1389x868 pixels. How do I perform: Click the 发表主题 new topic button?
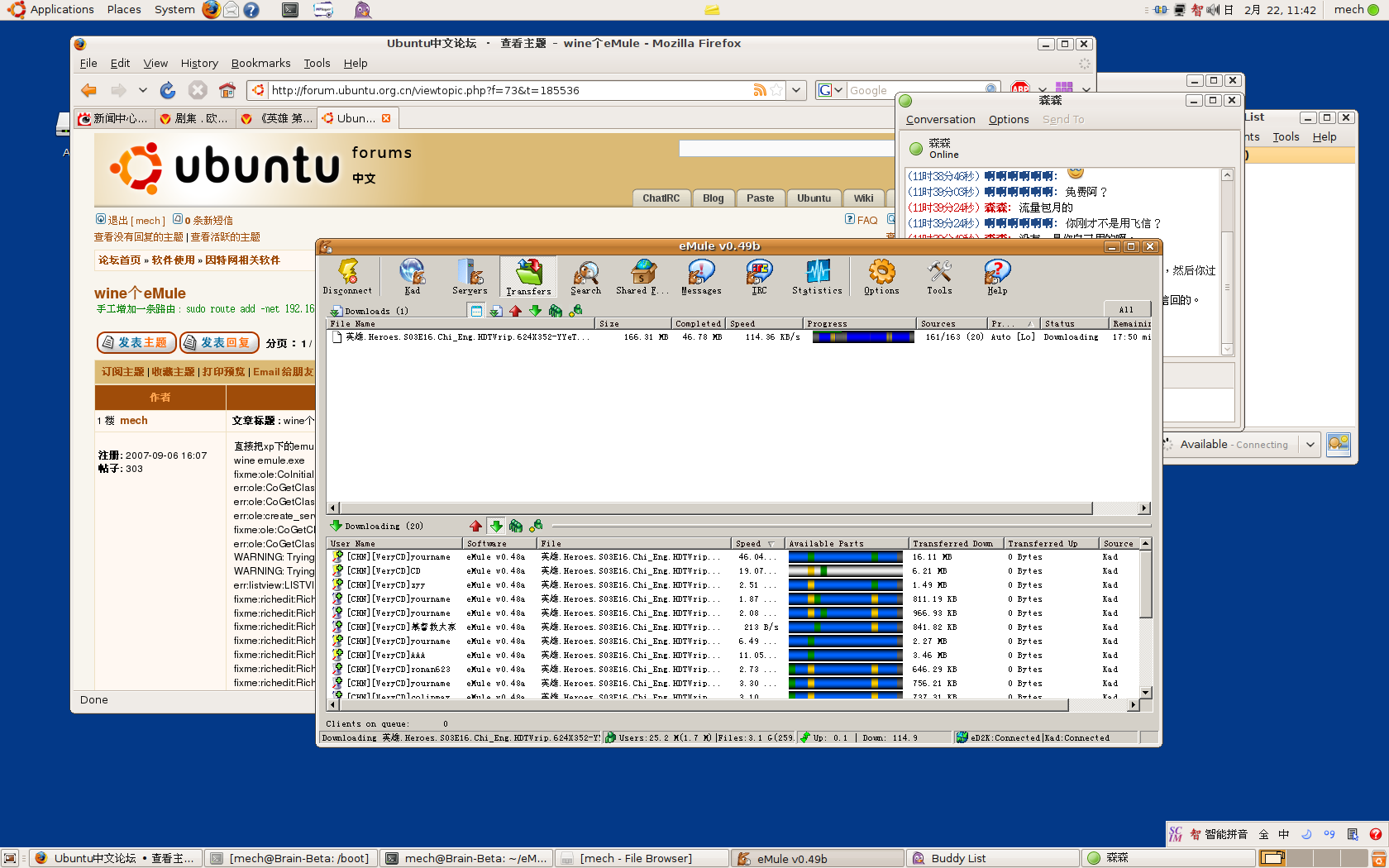pos(136,342)
